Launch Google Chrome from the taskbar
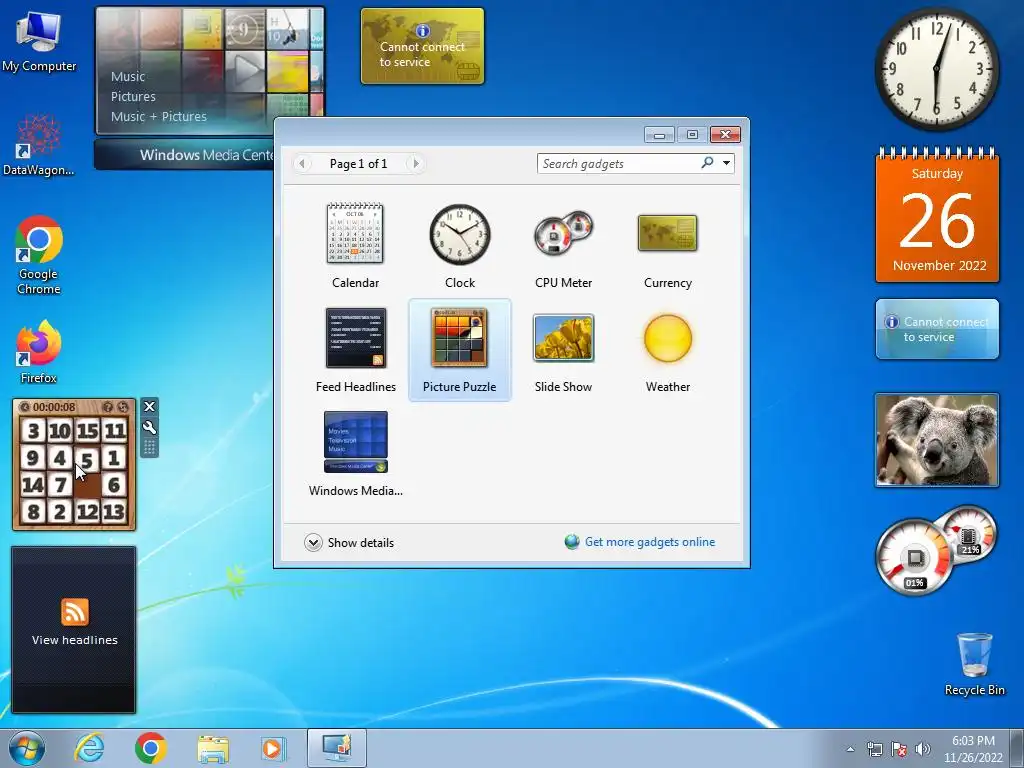Viewport: 1024px width, 768px height. (151, 748)
